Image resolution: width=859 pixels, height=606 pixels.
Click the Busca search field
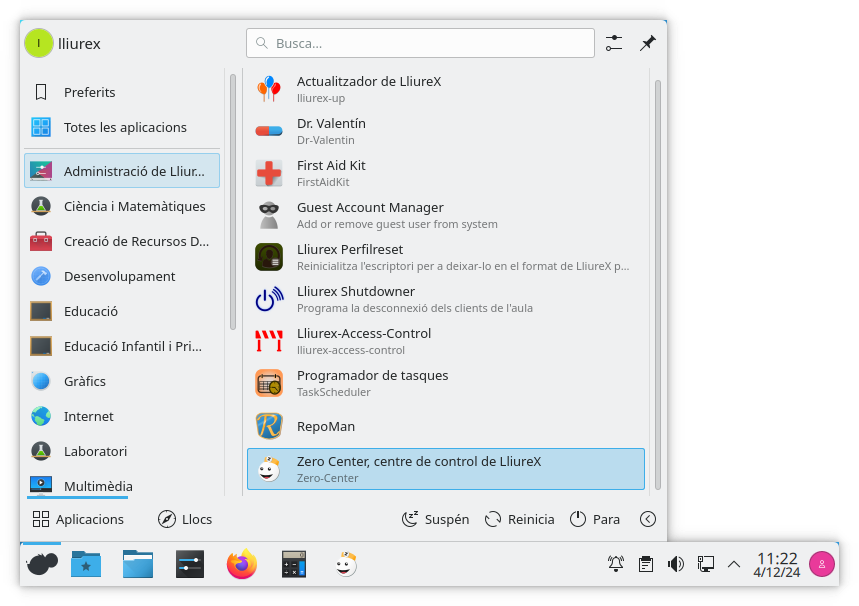420,43
